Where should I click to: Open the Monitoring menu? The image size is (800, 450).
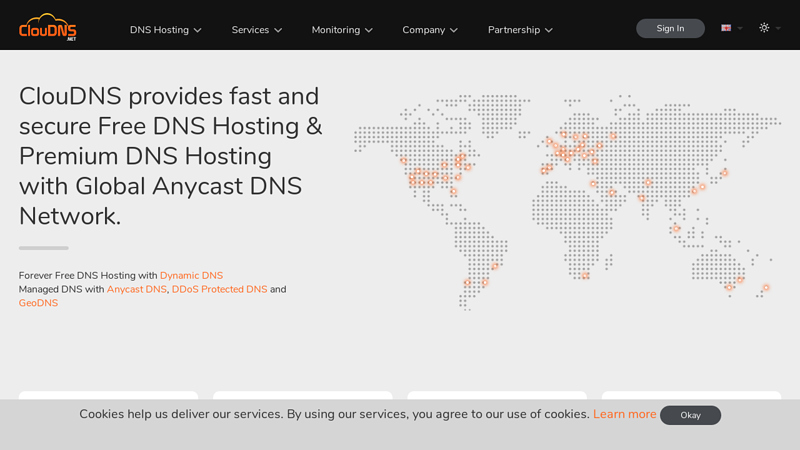pyautogui.click(x=342, y=30)
